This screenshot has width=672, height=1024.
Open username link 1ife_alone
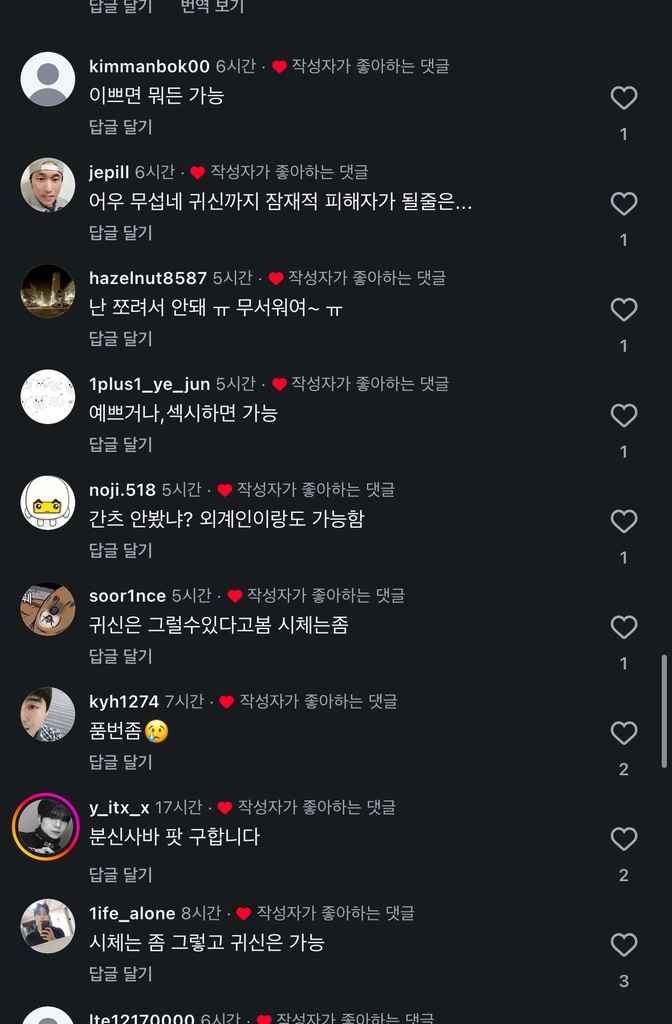pyautogui.click(x=132, y=913)
